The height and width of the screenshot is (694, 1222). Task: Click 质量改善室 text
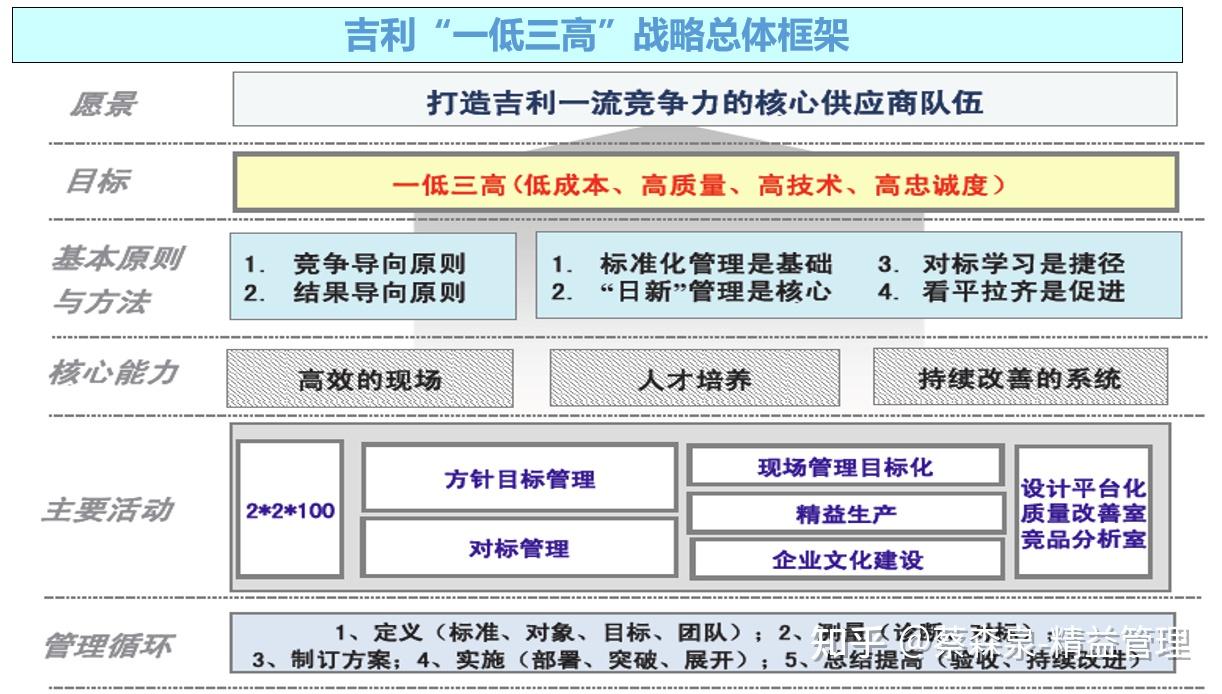[x=1083, y=514]
